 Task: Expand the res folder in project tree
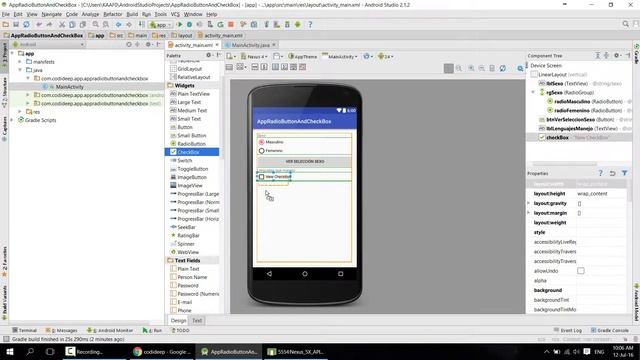coord(20,111)
